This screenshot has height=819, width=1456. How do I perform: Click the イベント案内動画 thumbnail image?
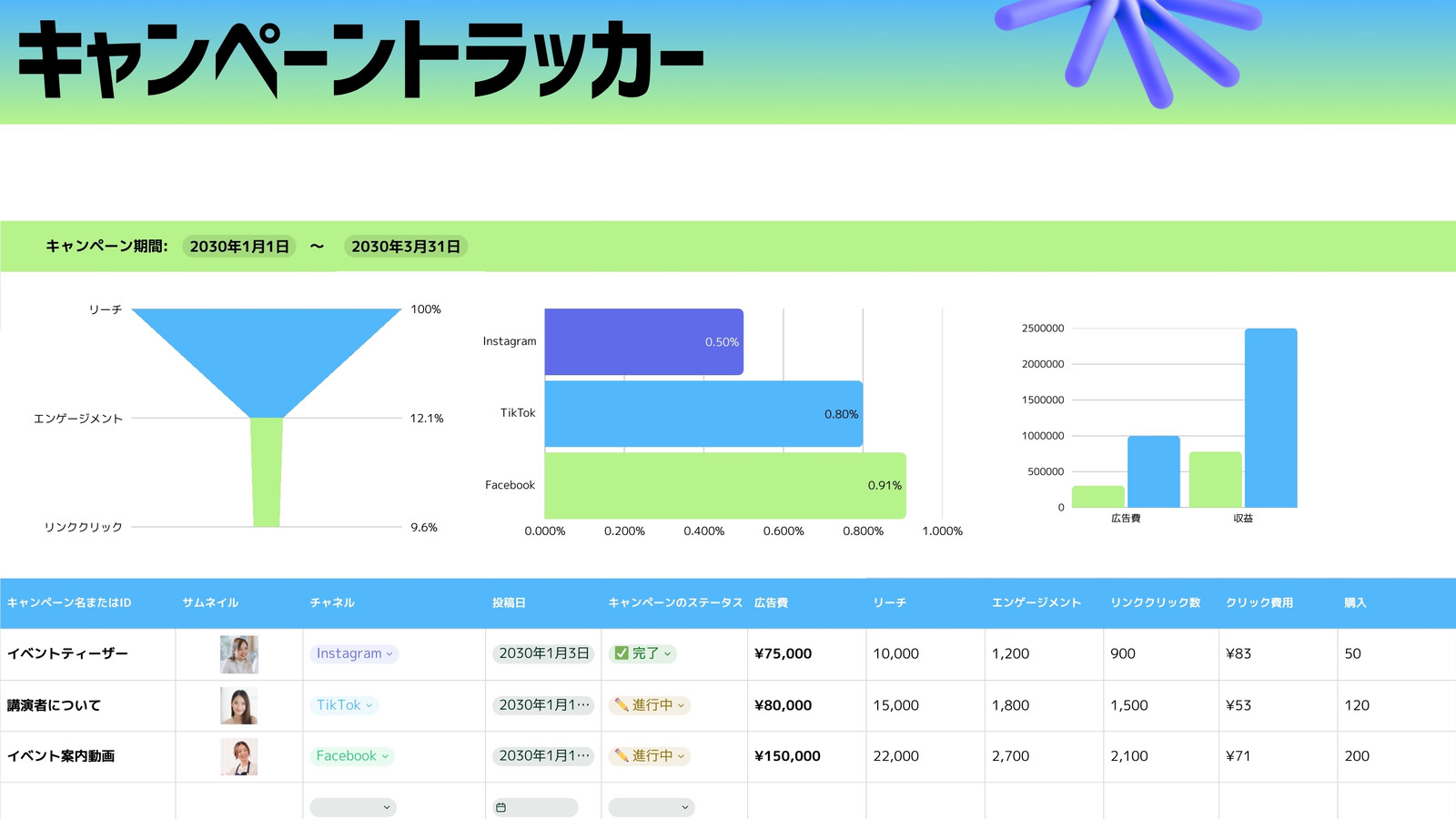pyautogui.click(x=239, y=756)
